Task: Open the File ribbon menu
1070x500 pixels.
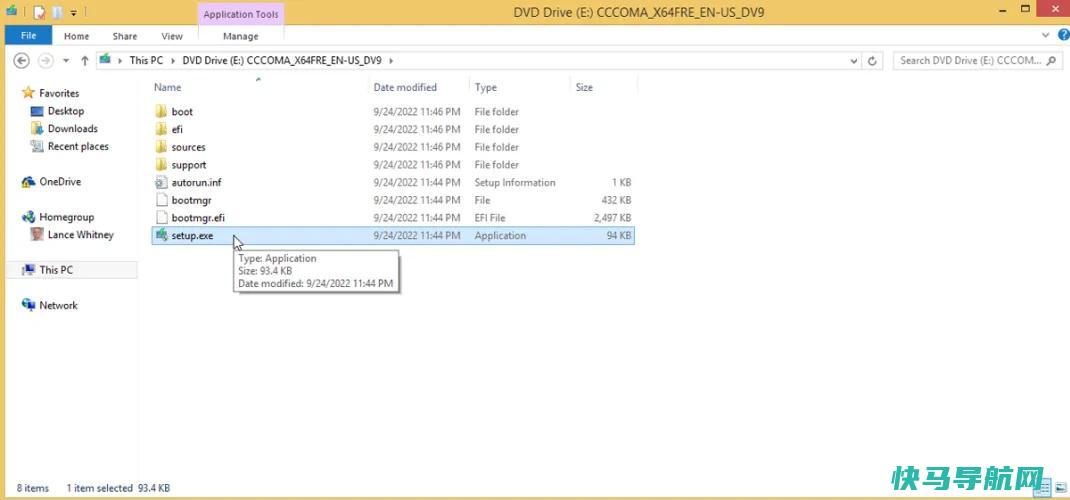Action: (x=28, y=35)
